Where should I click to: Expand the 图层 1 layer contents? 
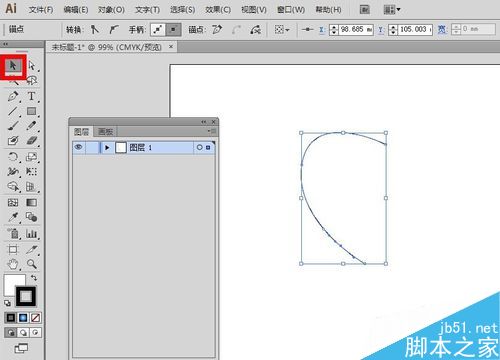(x=107, y=147)
